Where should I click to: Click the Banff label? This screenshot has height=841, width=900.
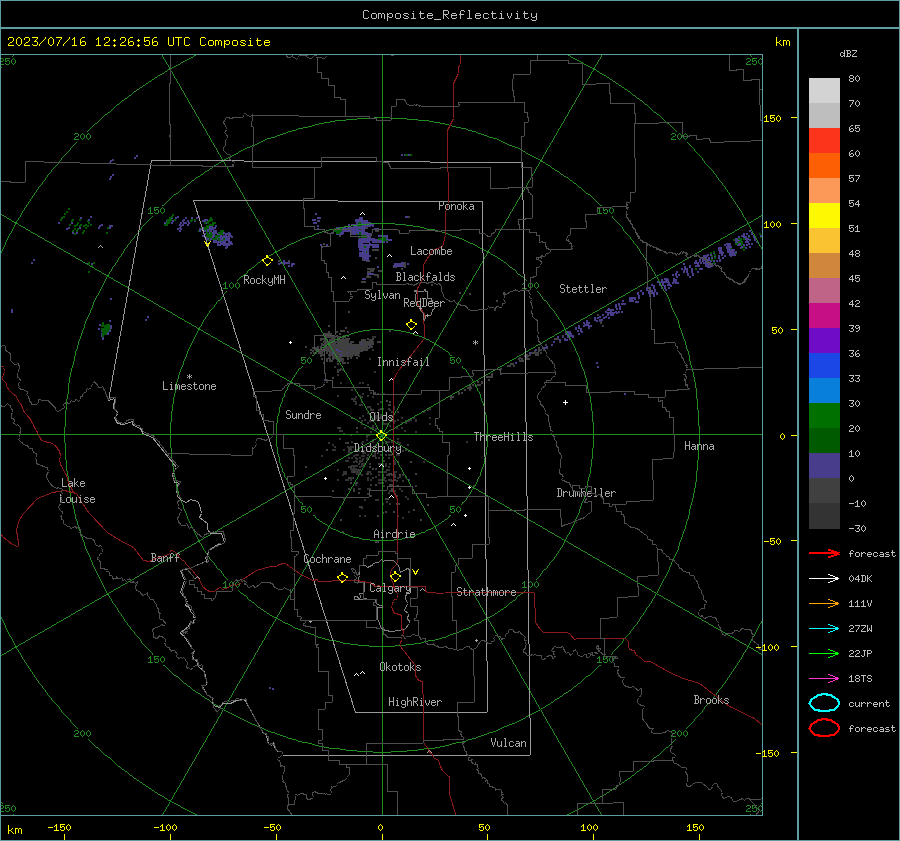click(165, 557)
